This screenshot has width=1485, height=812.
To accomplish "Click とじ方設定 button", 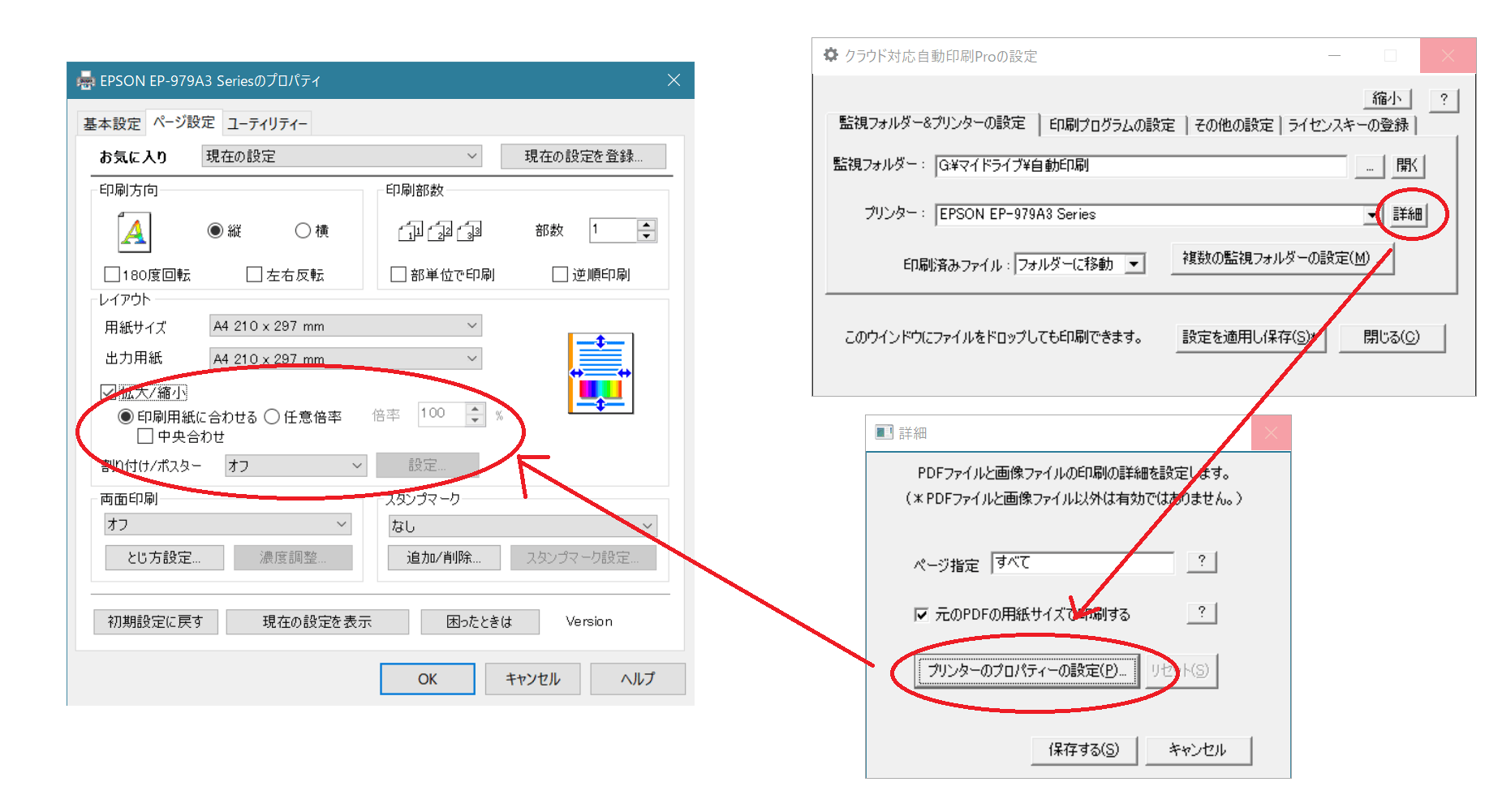I will 164,557.
